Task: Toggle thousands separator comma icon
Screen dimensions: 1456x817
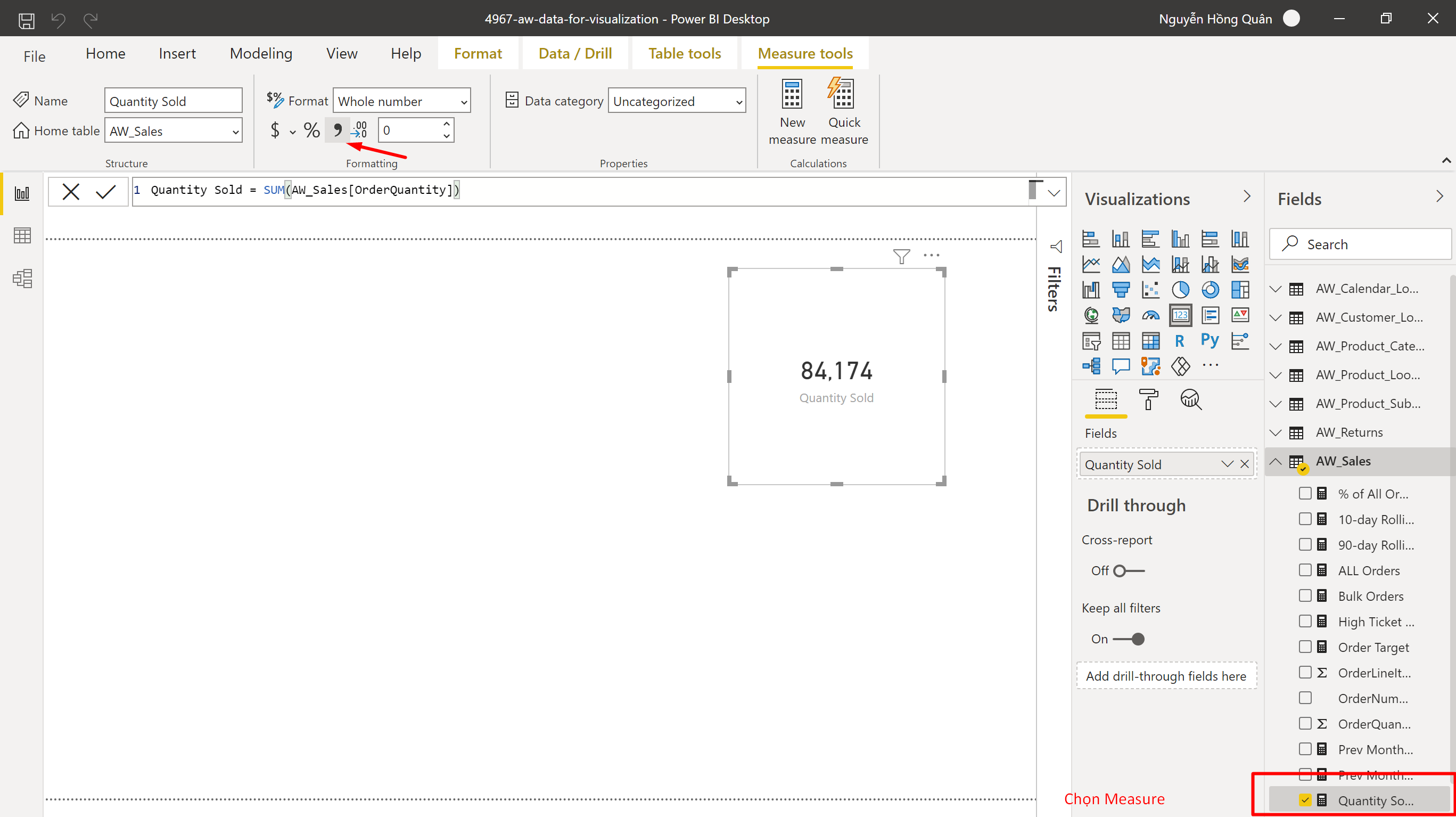Action: click(x=338, y=130)
